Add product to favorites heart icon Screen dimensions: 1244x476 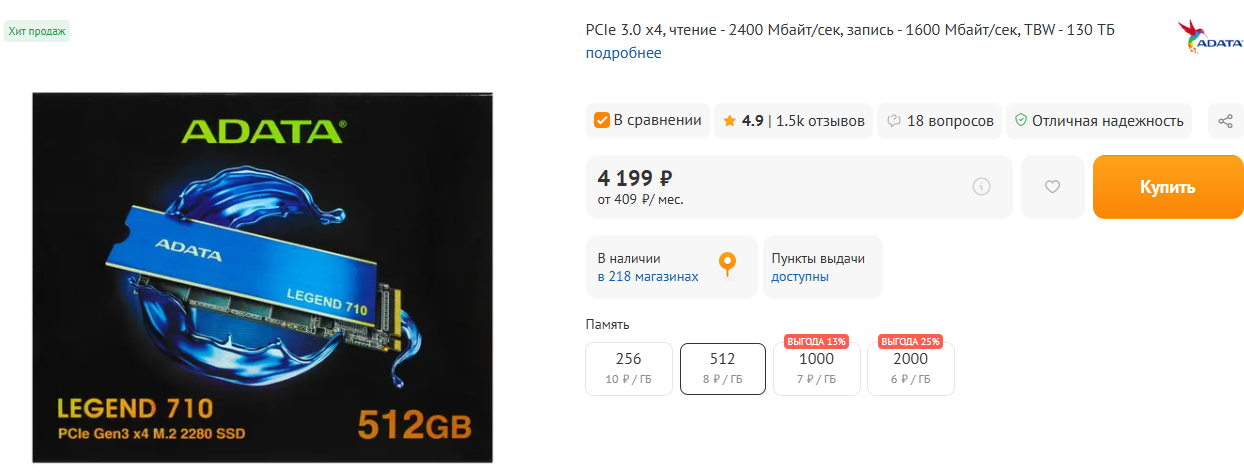coord(1052,187)
